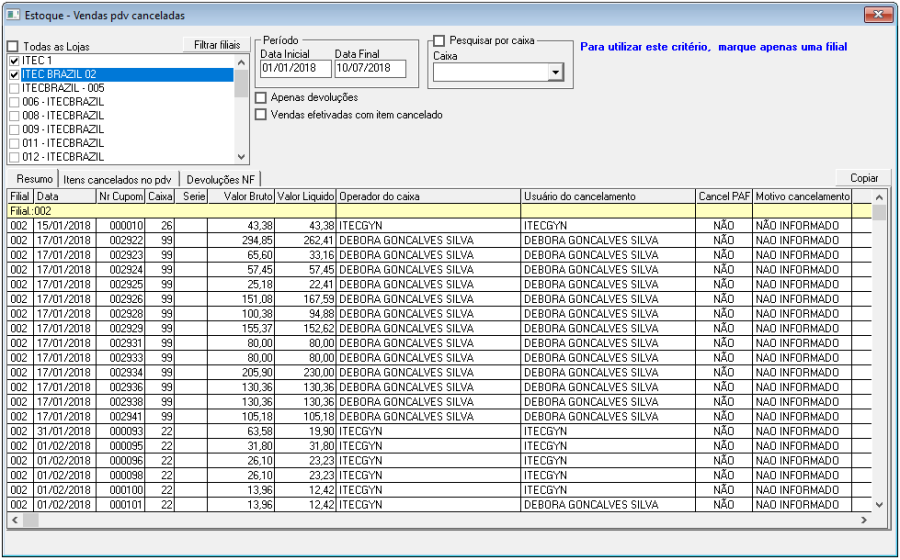Click the application icon in title bar
The width and height of the screenshot is (900, 560).
click(x=13, y=15)
